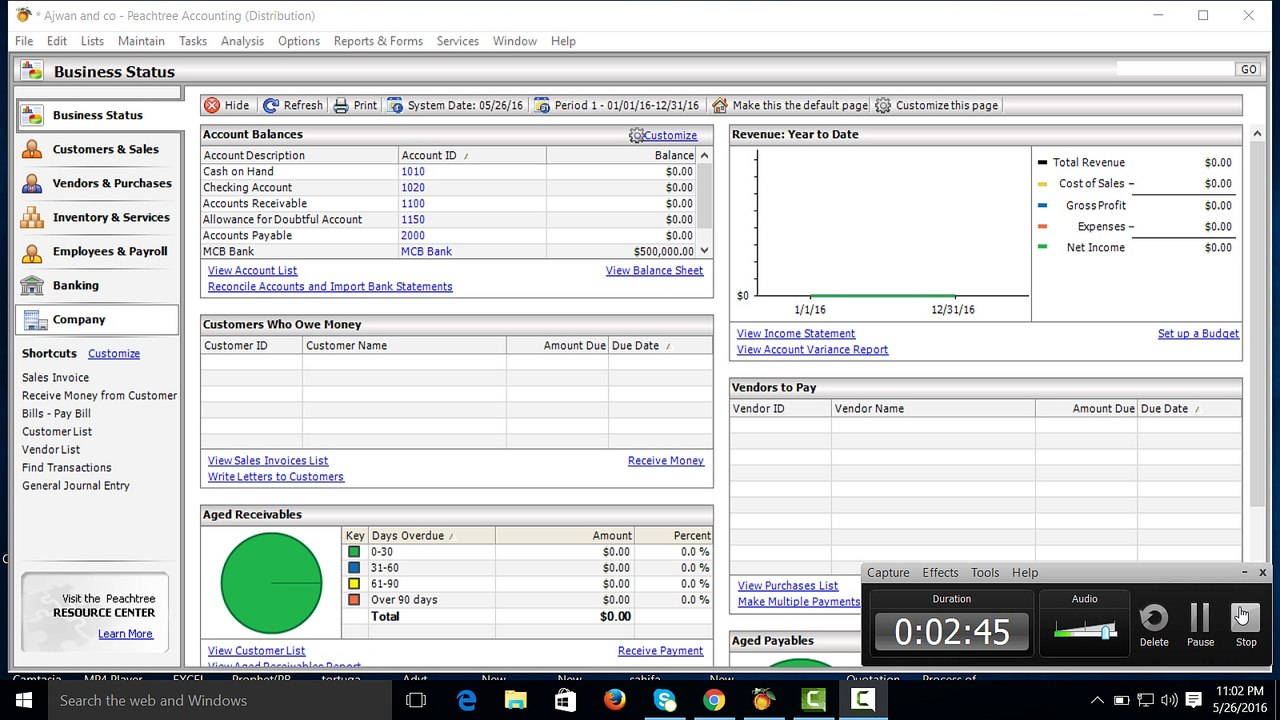Click Customize link next to Shortcuts
This screenshot has width=1280, height=720.
(114, 354)
